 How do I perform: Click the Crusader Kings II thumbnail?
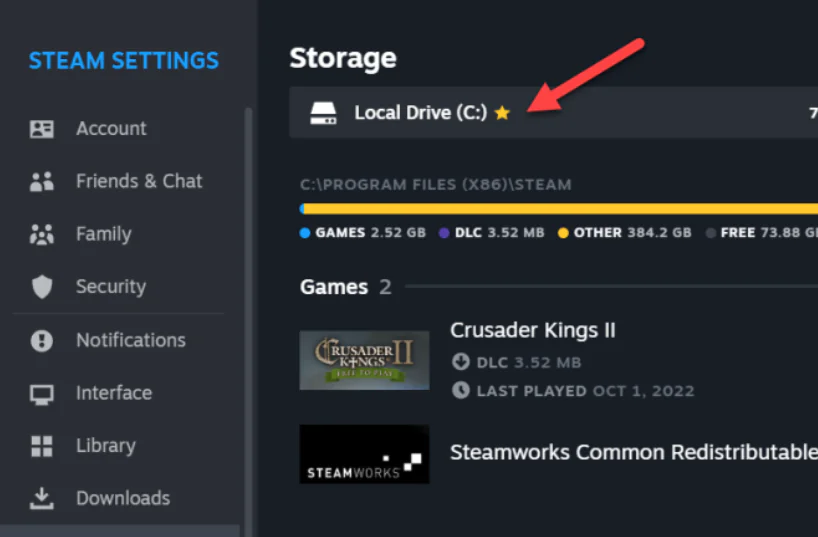pyautogui.click(x=364, y=360)
